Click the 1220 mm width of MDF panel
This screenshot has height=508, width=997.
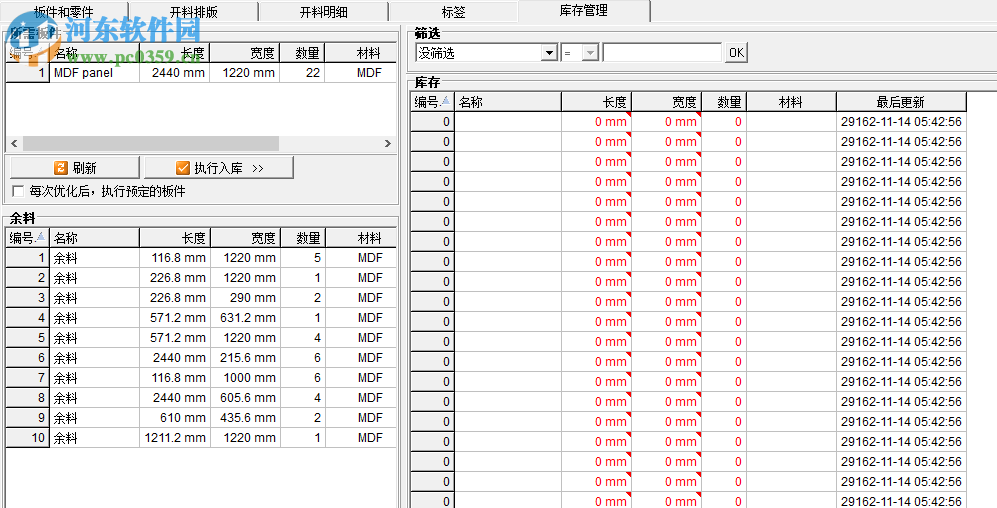tap(245, 72)
